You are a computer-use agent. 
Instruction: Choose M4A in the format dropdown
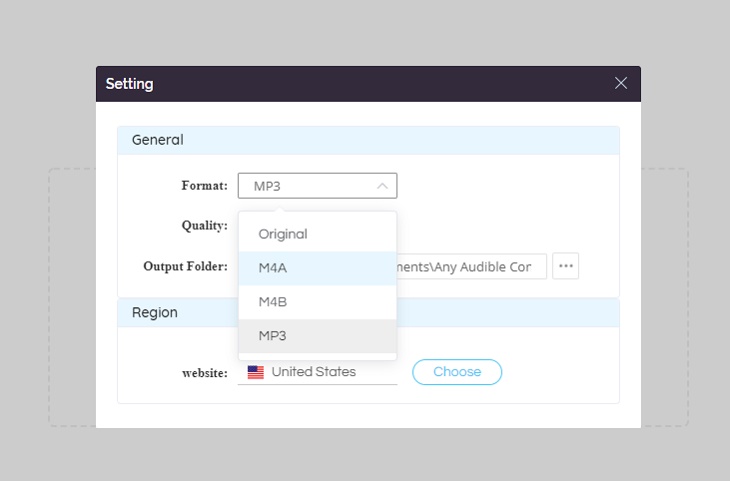[x=318, y=268]
